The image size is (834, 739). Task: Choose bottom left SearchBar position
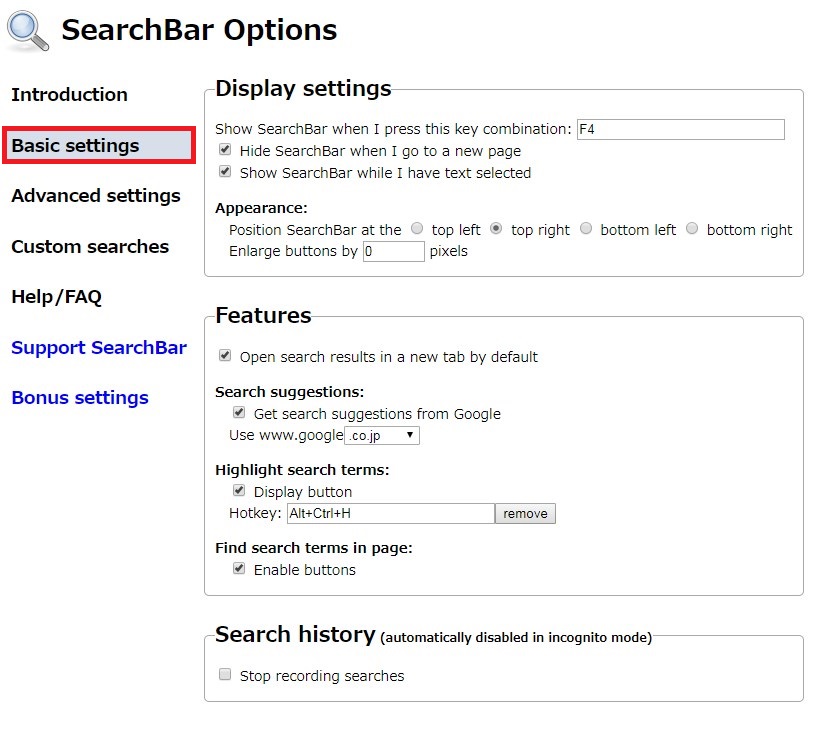click(586, 228)
